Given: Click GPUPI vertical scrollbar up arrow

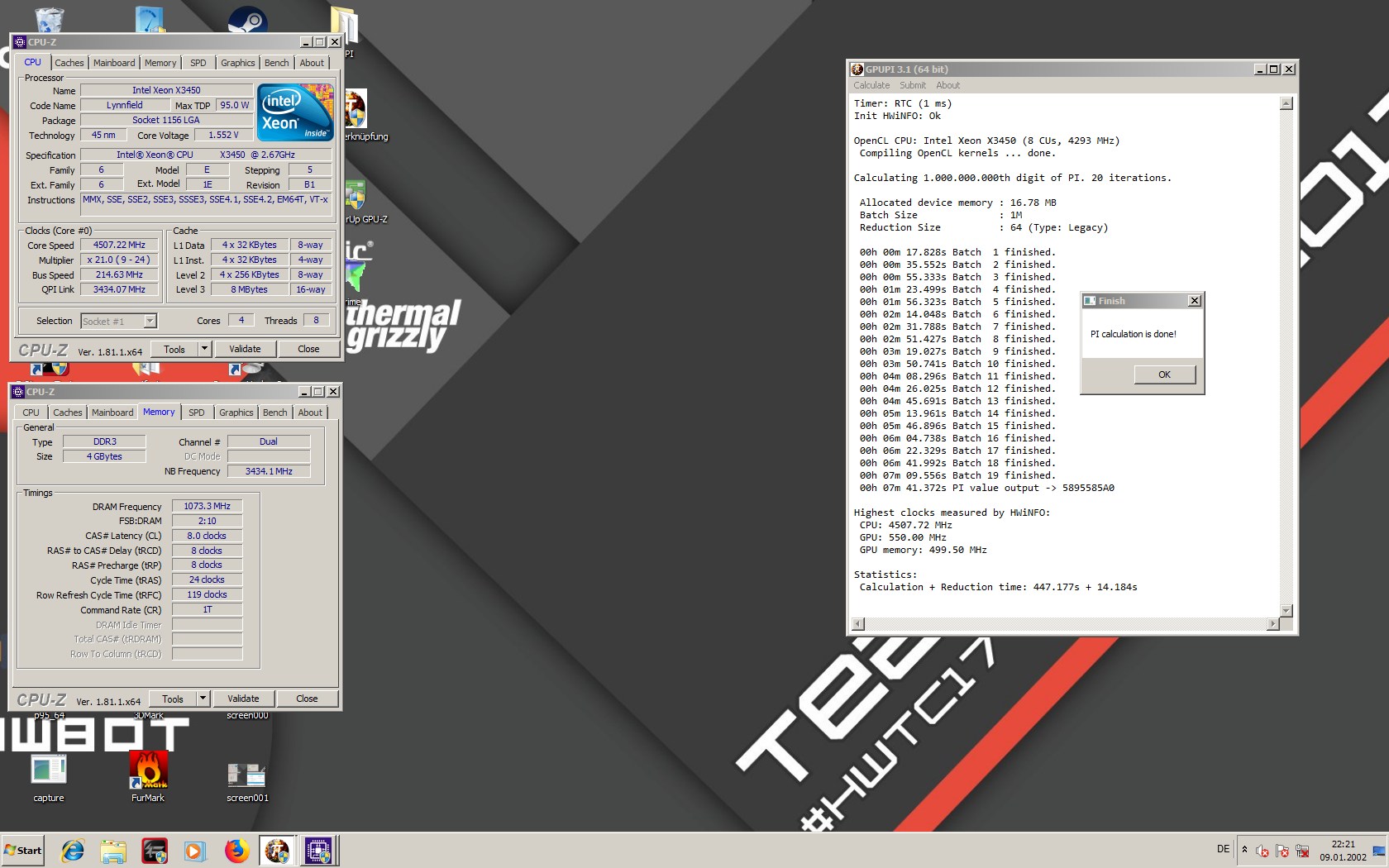Looking at the screenshot, I should click(x=1286, y=103).
